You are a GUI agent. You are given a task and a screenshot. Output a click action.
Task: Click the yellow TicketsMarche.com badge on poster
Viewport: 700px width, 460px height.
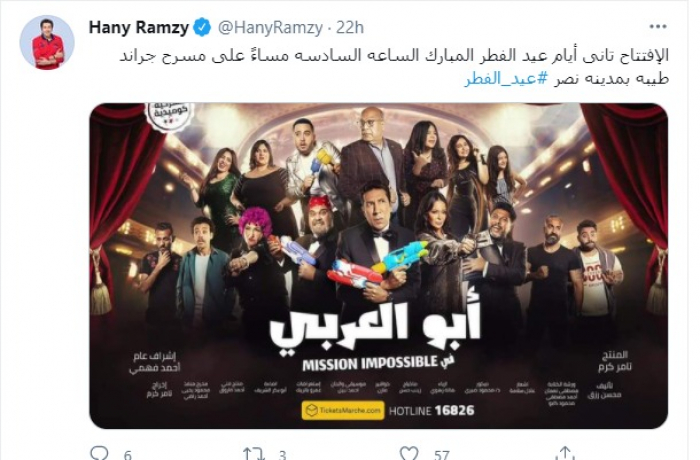(x=343, y=410)
